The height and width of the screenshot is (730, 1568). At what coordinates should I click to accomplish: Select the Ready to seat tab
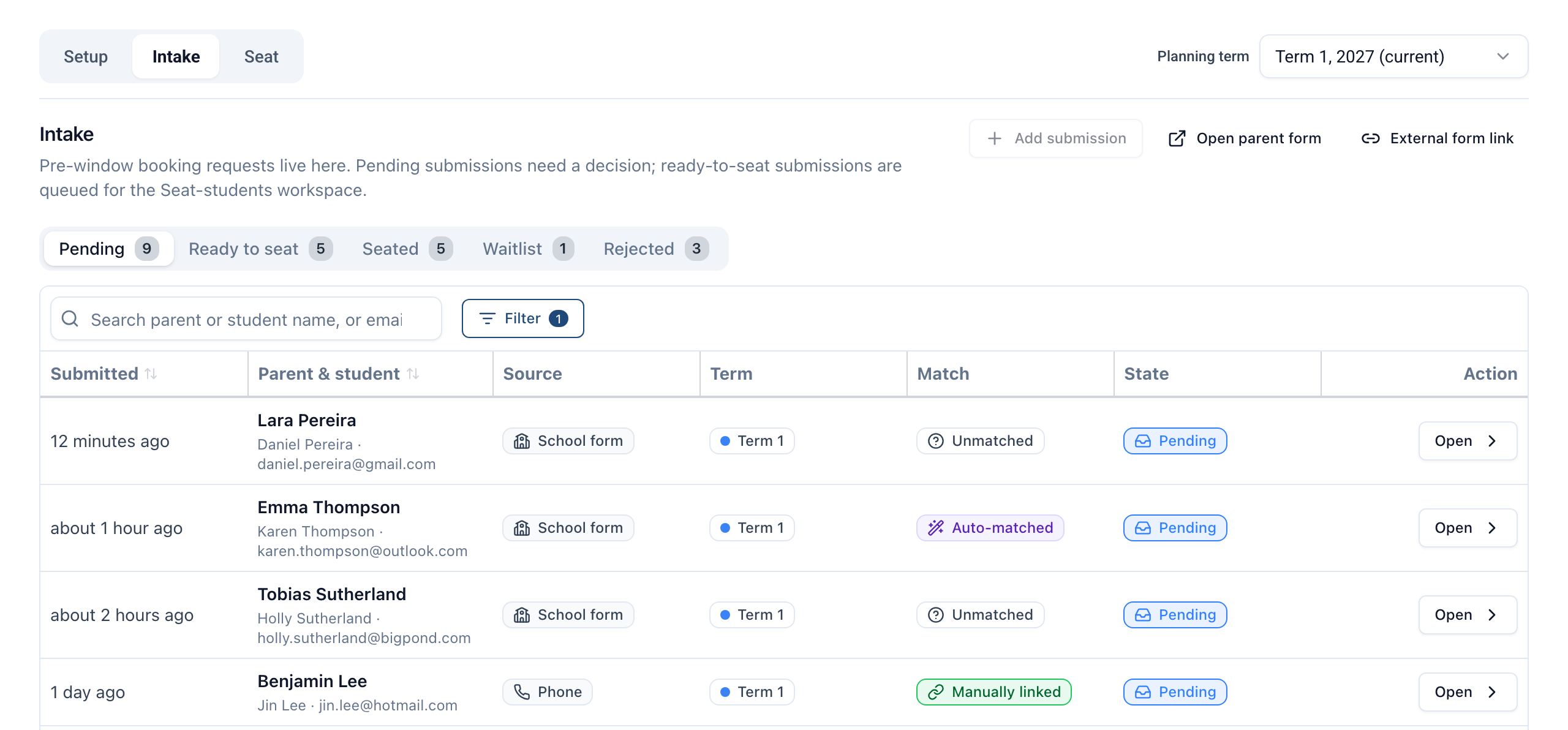tap(260, 249)
